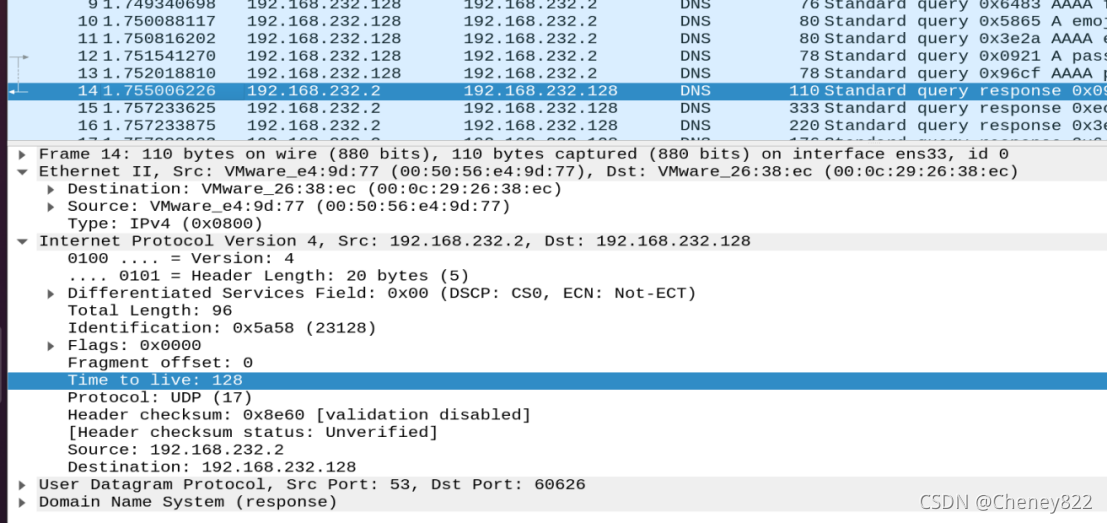Select the Header Length: 20 bytes field
This screenshot has height=523, width=1107.
[x=268, y=276]
